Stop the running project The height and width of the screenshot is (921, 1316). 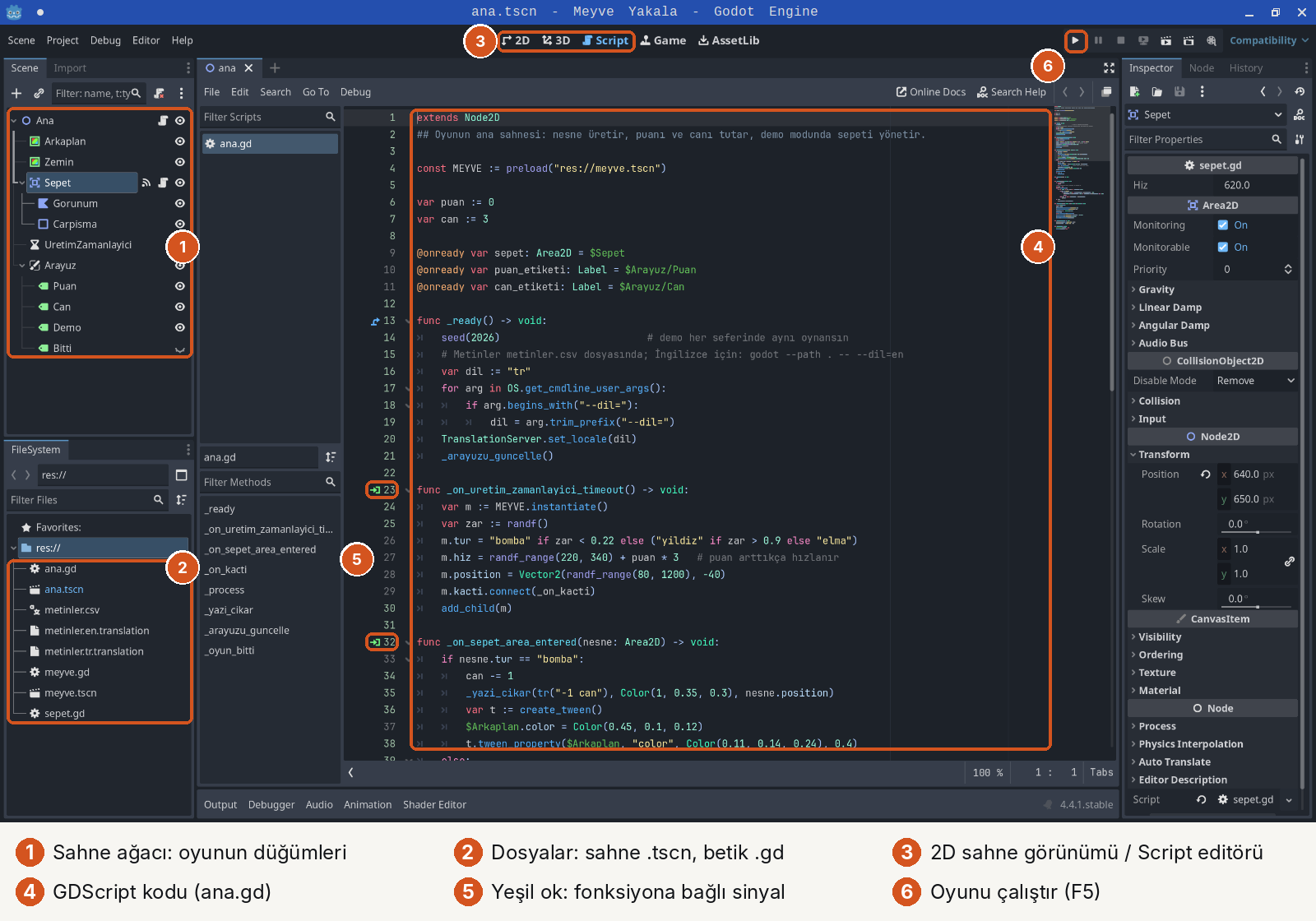(x=1120, y=40)
